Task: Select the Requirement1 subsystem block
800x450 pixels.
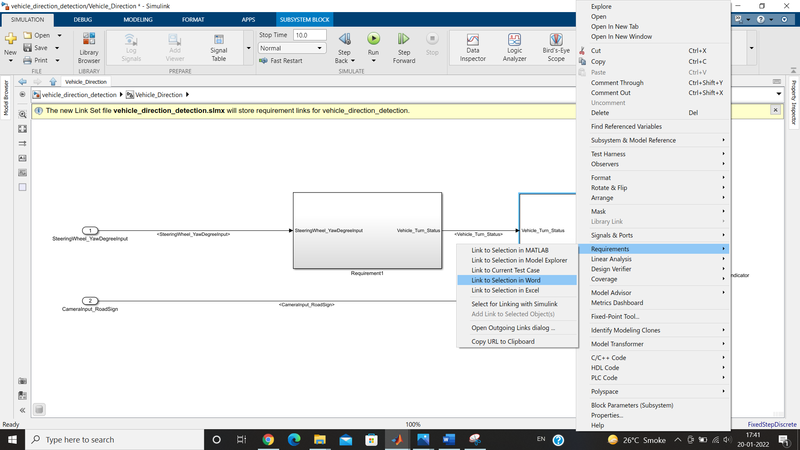Action: pos(367,231)
